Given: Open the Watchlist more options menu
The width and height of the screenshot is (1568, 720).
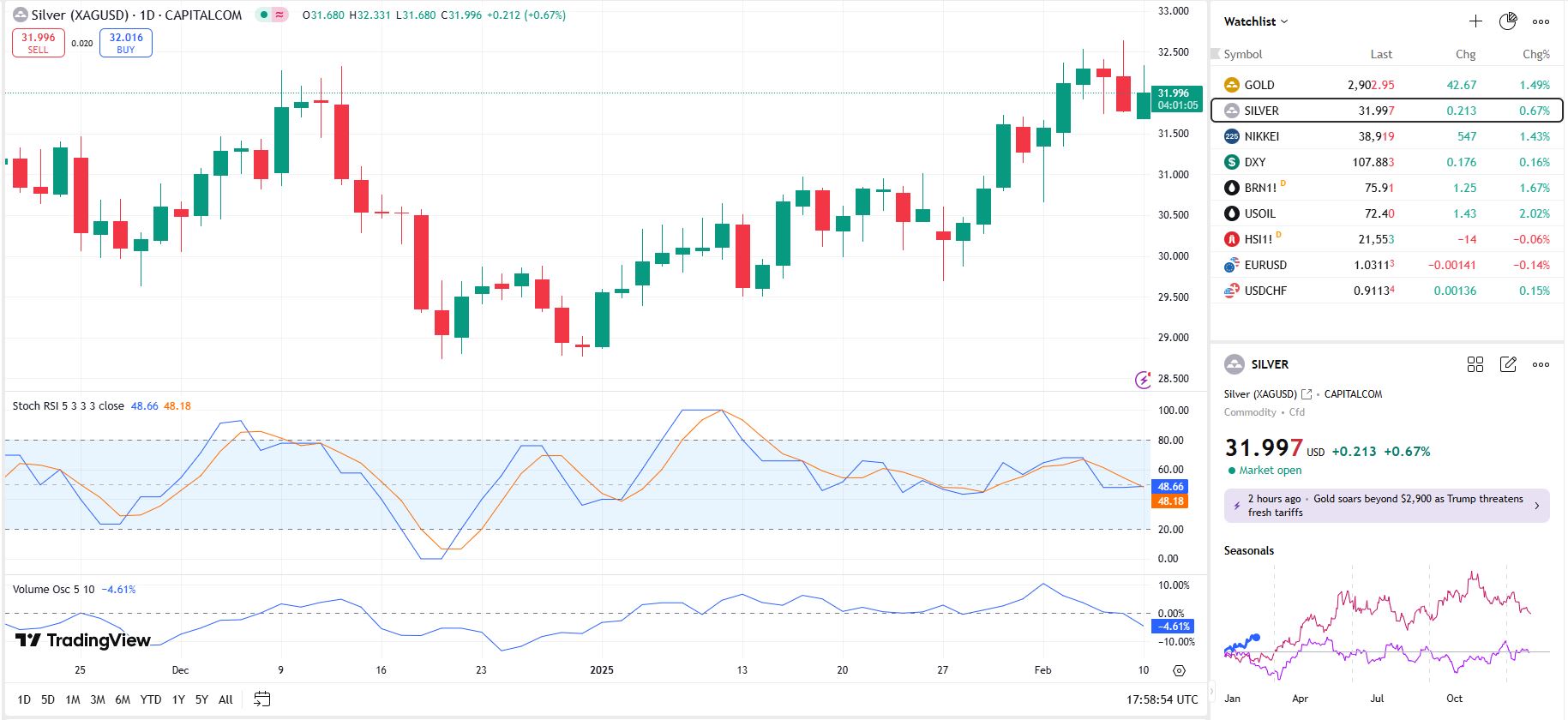Looking at the screenshot, I should click(1541, 21).
